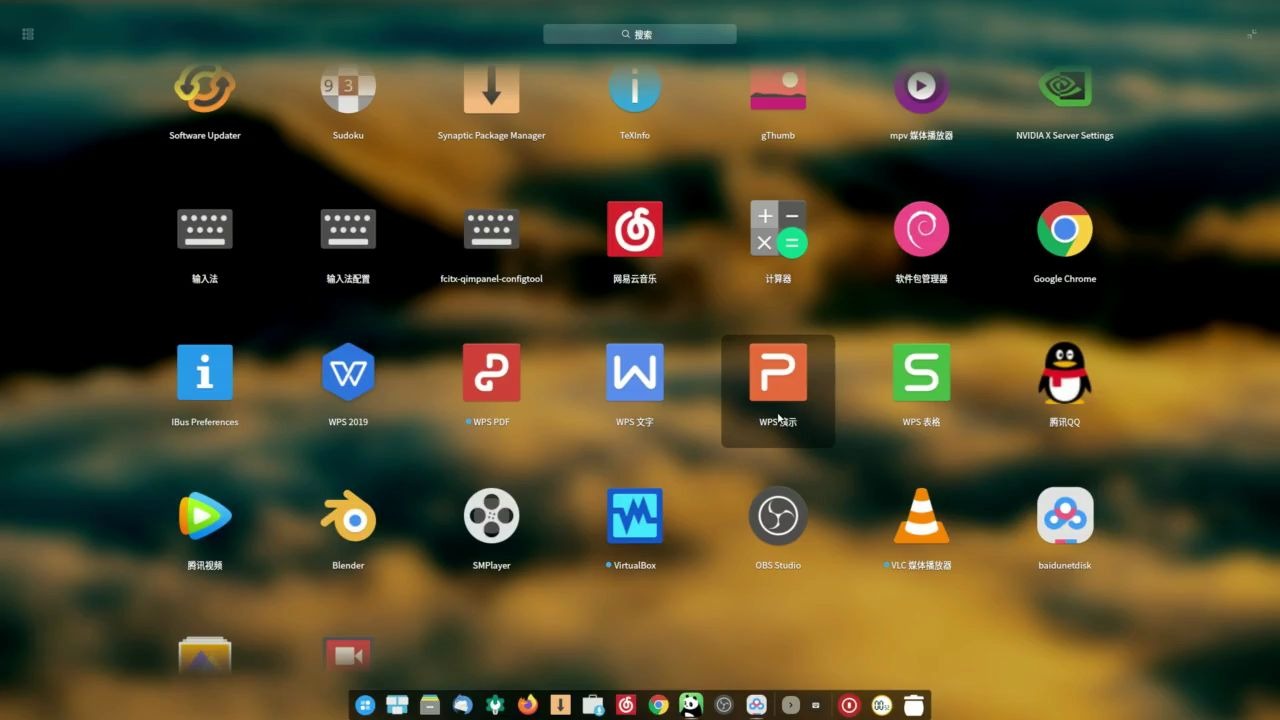The height and width of the screenshot is (720, 1280).
Task: Click keyboard tray icon in dock
Action: point(816,705)
